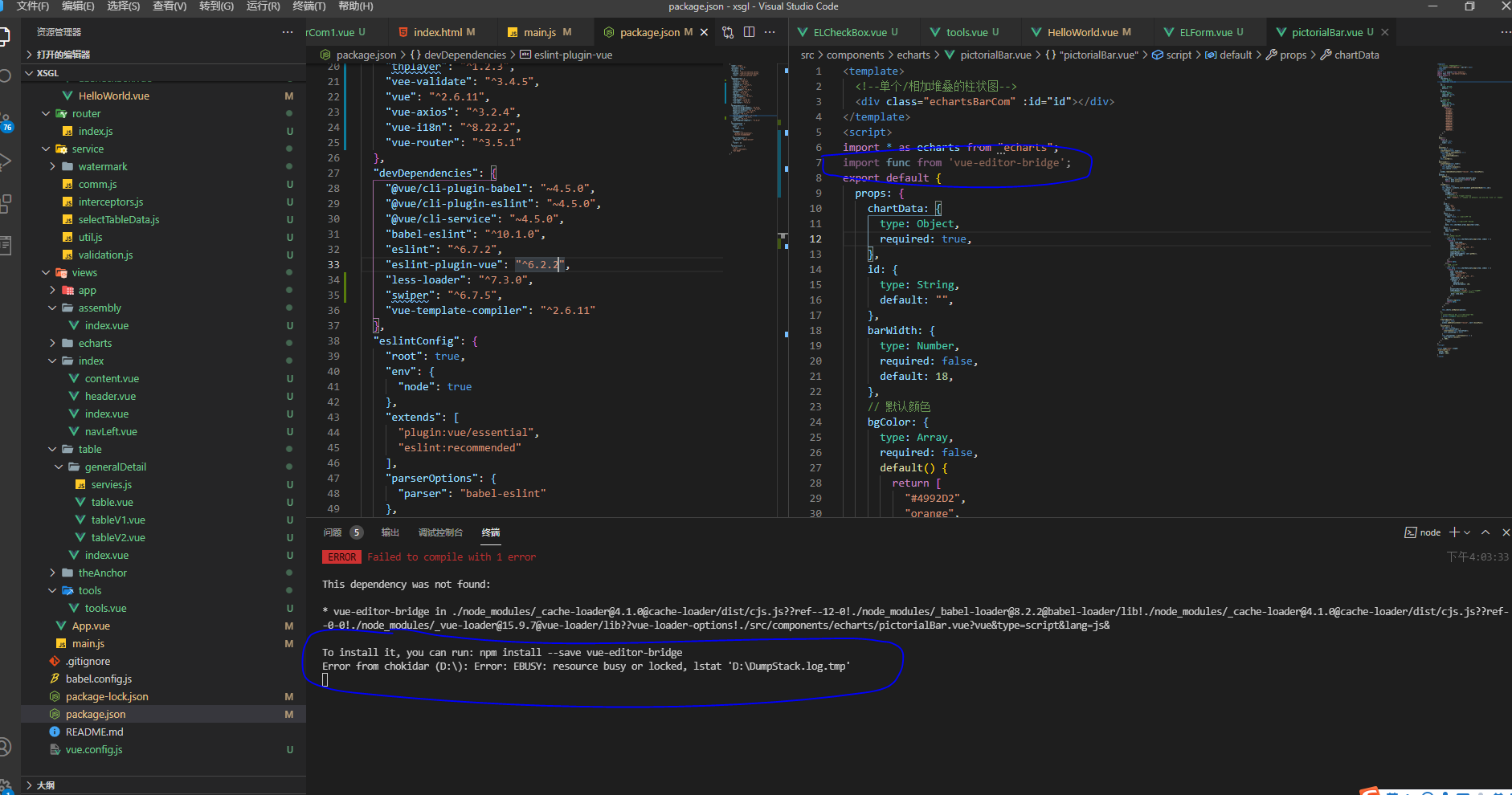Open explorer more actions ellipsis
1512x795 pixels.
288,32
